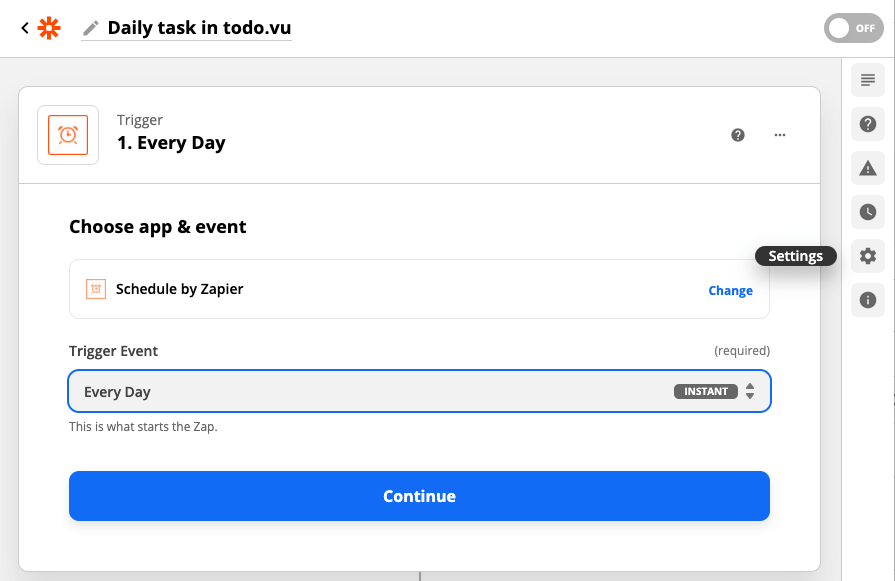895x581 pixels.
Task: Open the warning triangle issues panel
Action: (868, 168)
